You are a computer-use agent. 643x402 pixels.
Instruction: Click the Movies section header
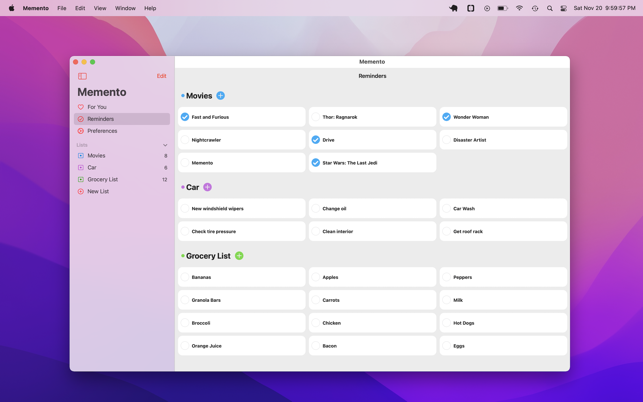point(199,96)
